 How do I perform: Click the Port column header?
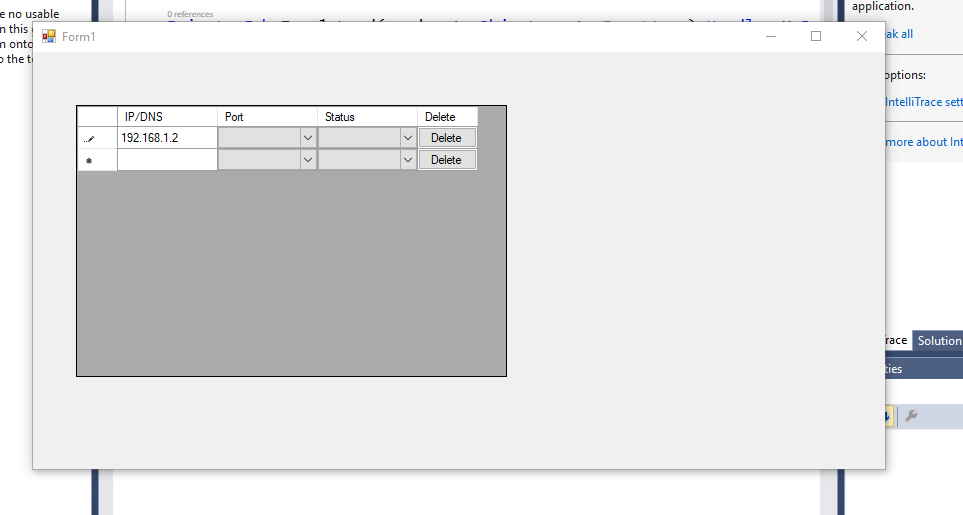[x=267, y=117]
